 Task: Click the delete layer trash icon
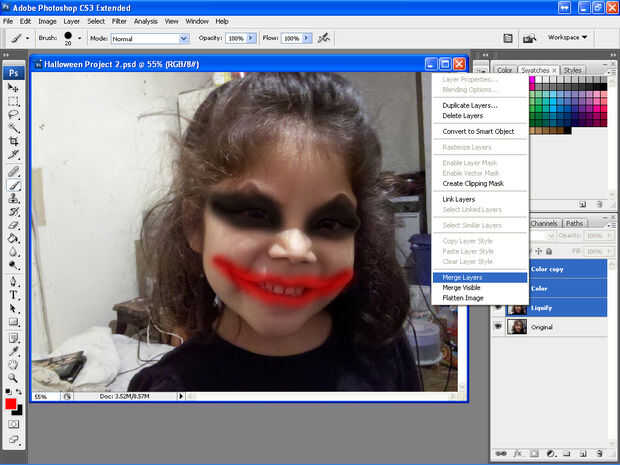pos(599,454)
